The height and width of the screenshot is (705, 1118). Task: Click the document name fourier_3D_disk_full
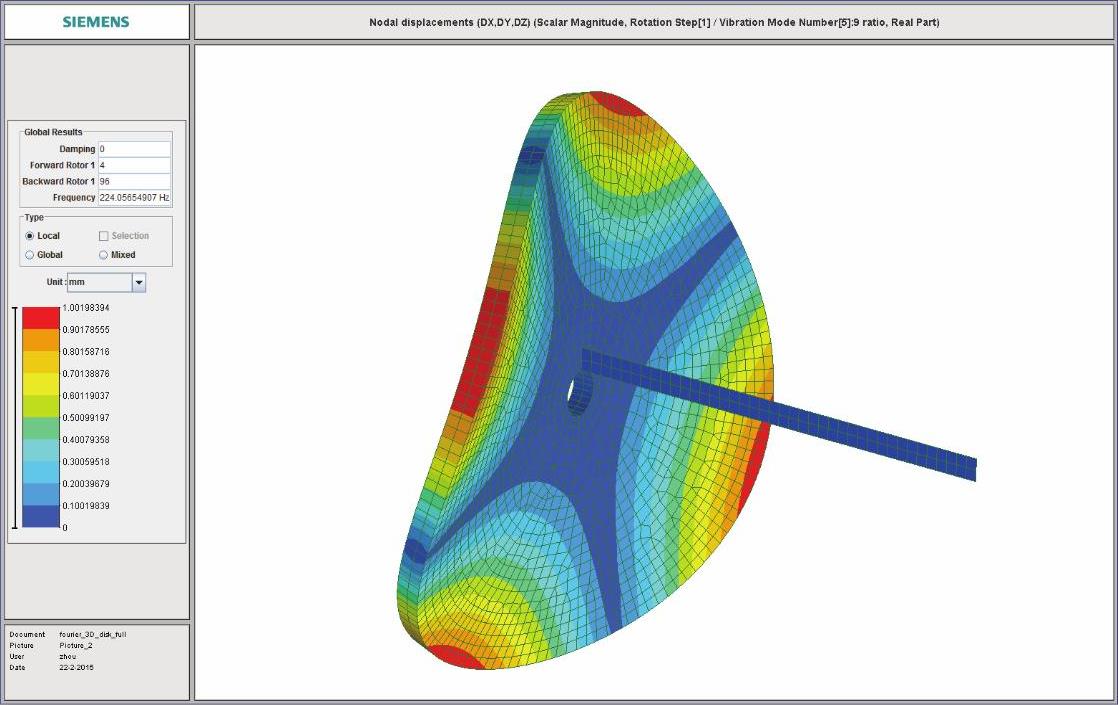(x=93, y=634)
